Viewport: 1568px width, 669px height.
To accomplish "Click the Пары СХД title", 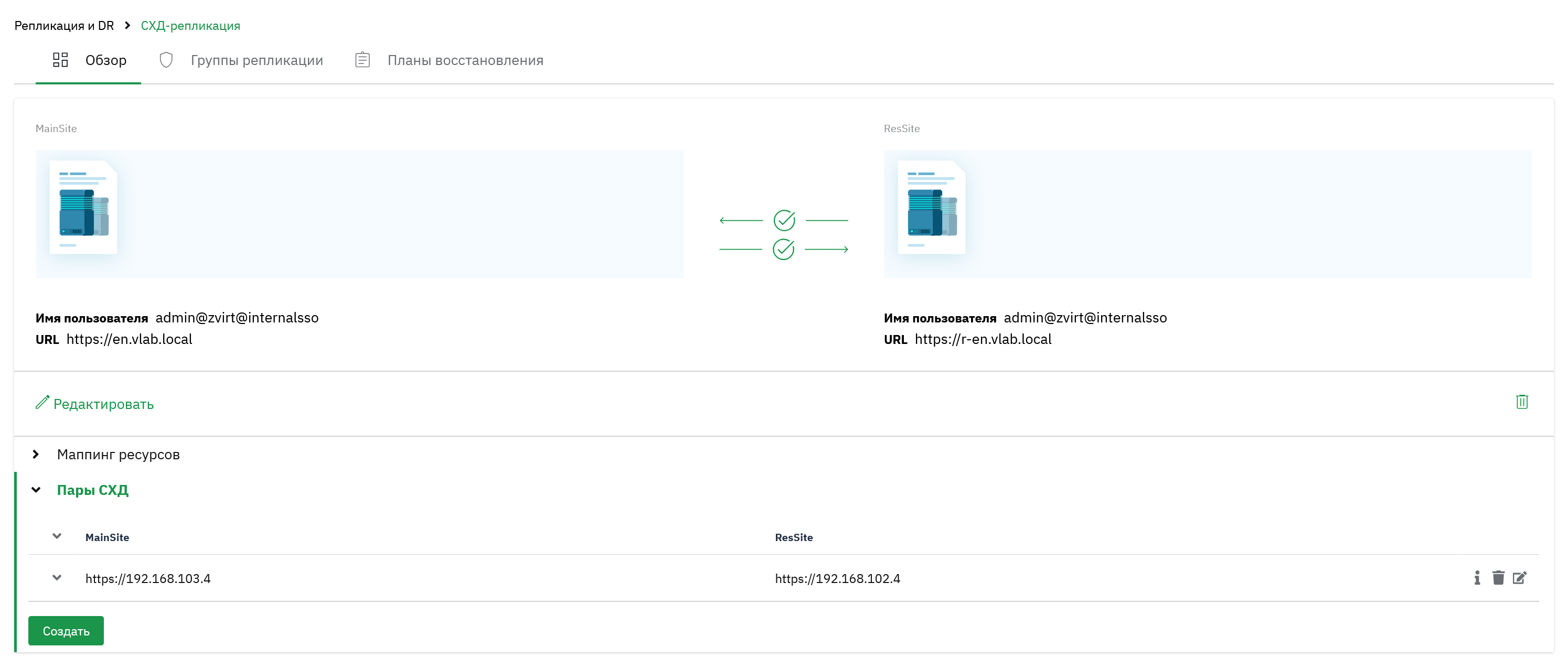I will pyautogui.click(x=92, y=490).
